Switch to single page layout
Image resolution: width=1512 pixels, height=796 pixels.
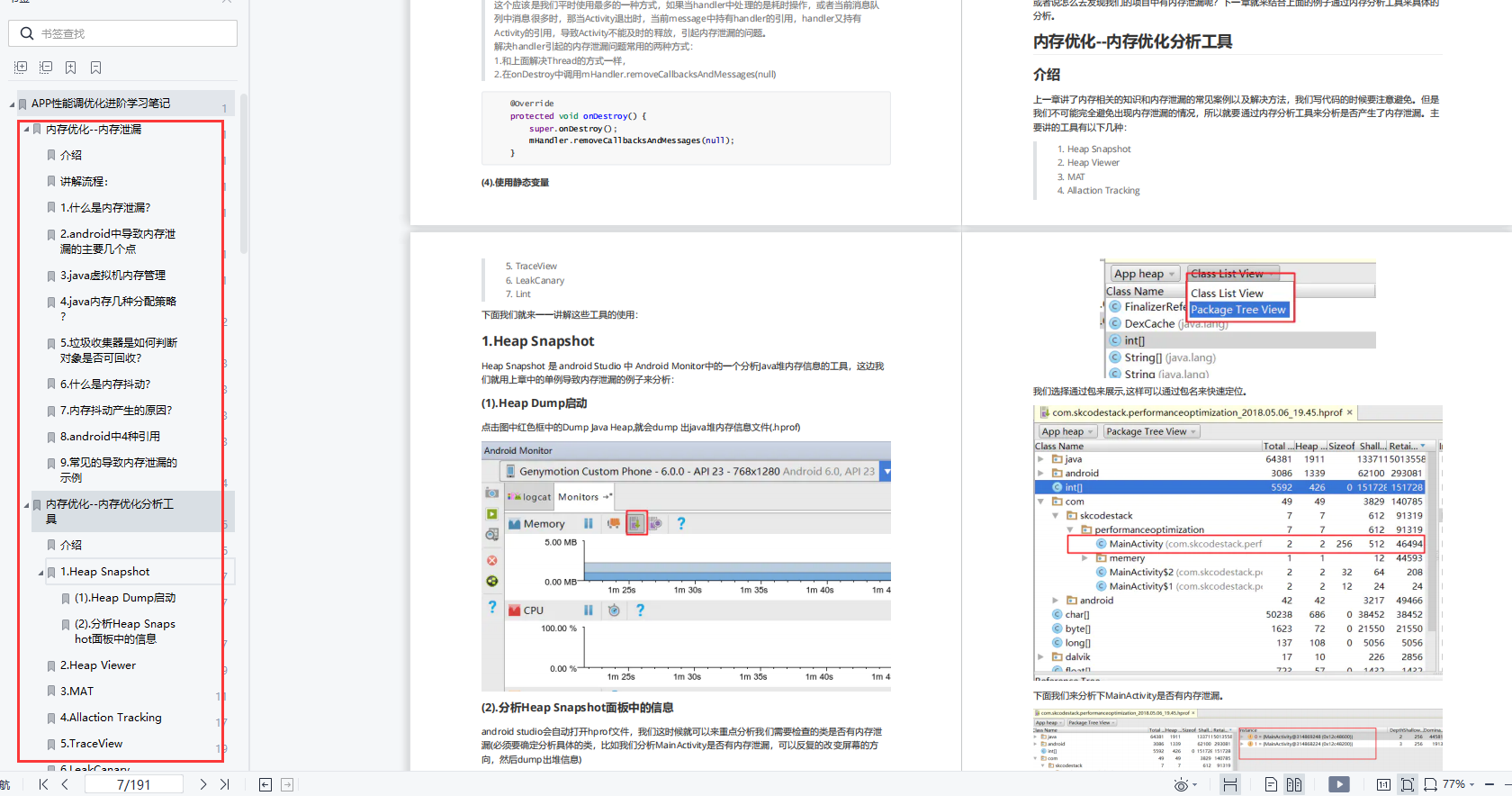click(x=1271, y=784)
